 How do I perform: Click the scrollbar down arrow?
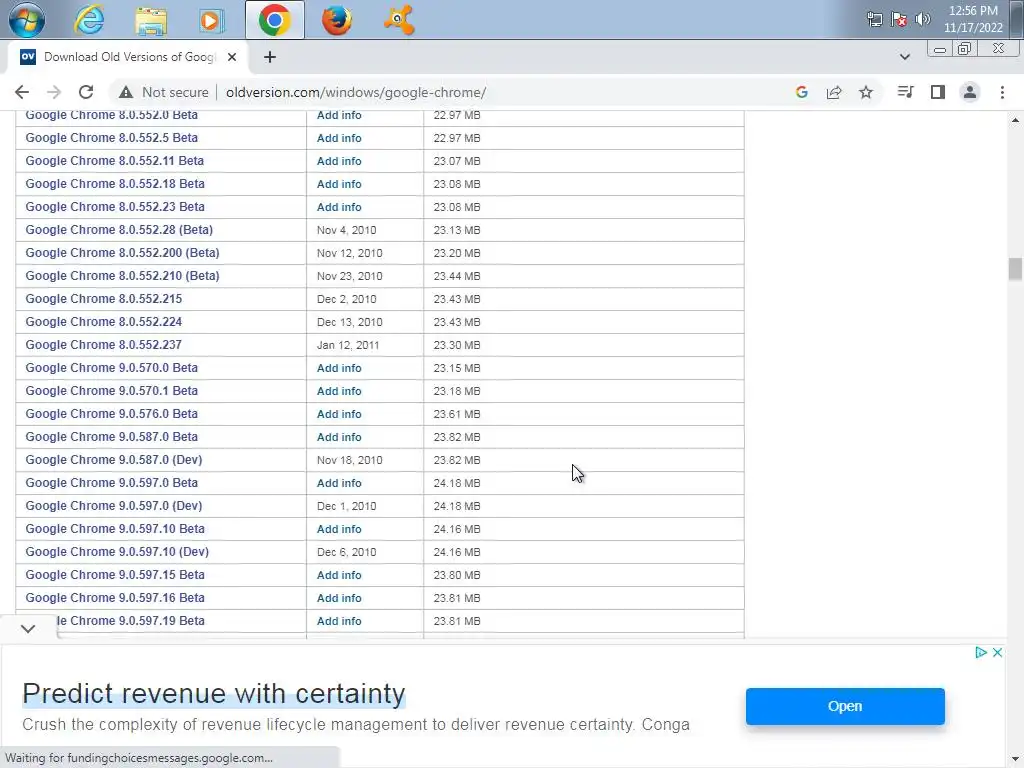click(1015, 758)
